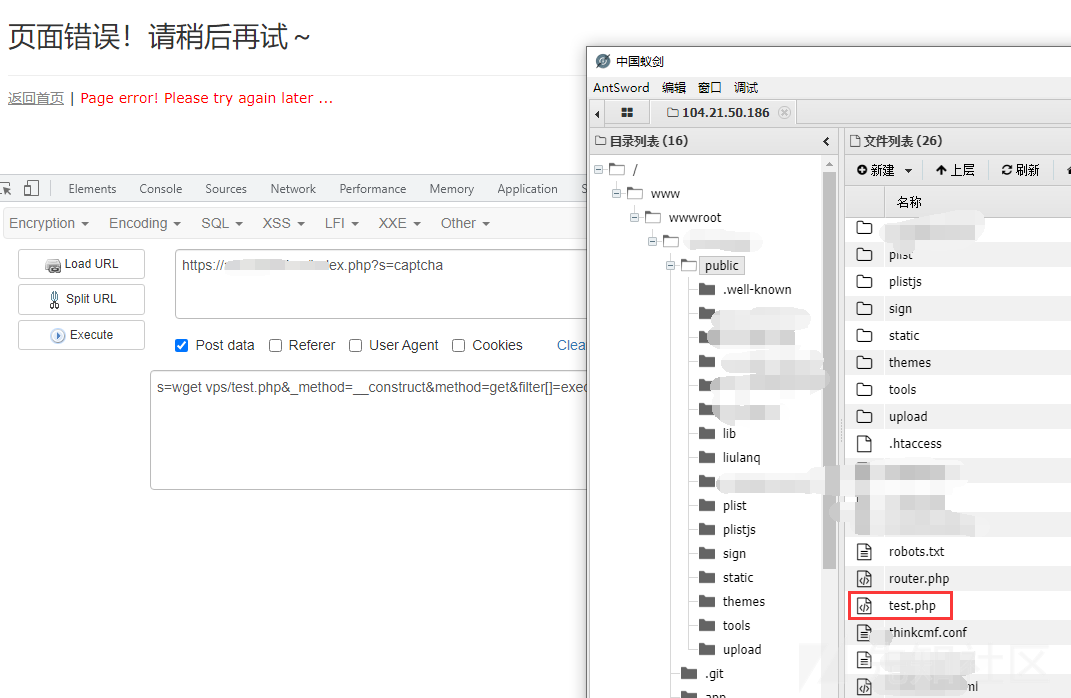This screenshot has width=1071, height=698.
Task: Click the 返回首页 link
Action: (x=36, y=98)
